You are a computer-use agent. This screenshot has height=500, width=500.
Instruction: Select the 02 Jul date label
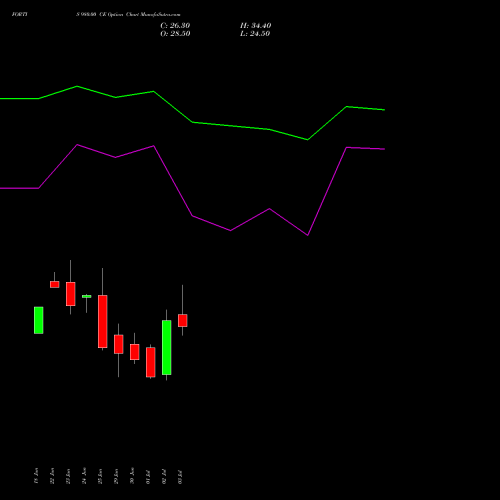(164, 477)
